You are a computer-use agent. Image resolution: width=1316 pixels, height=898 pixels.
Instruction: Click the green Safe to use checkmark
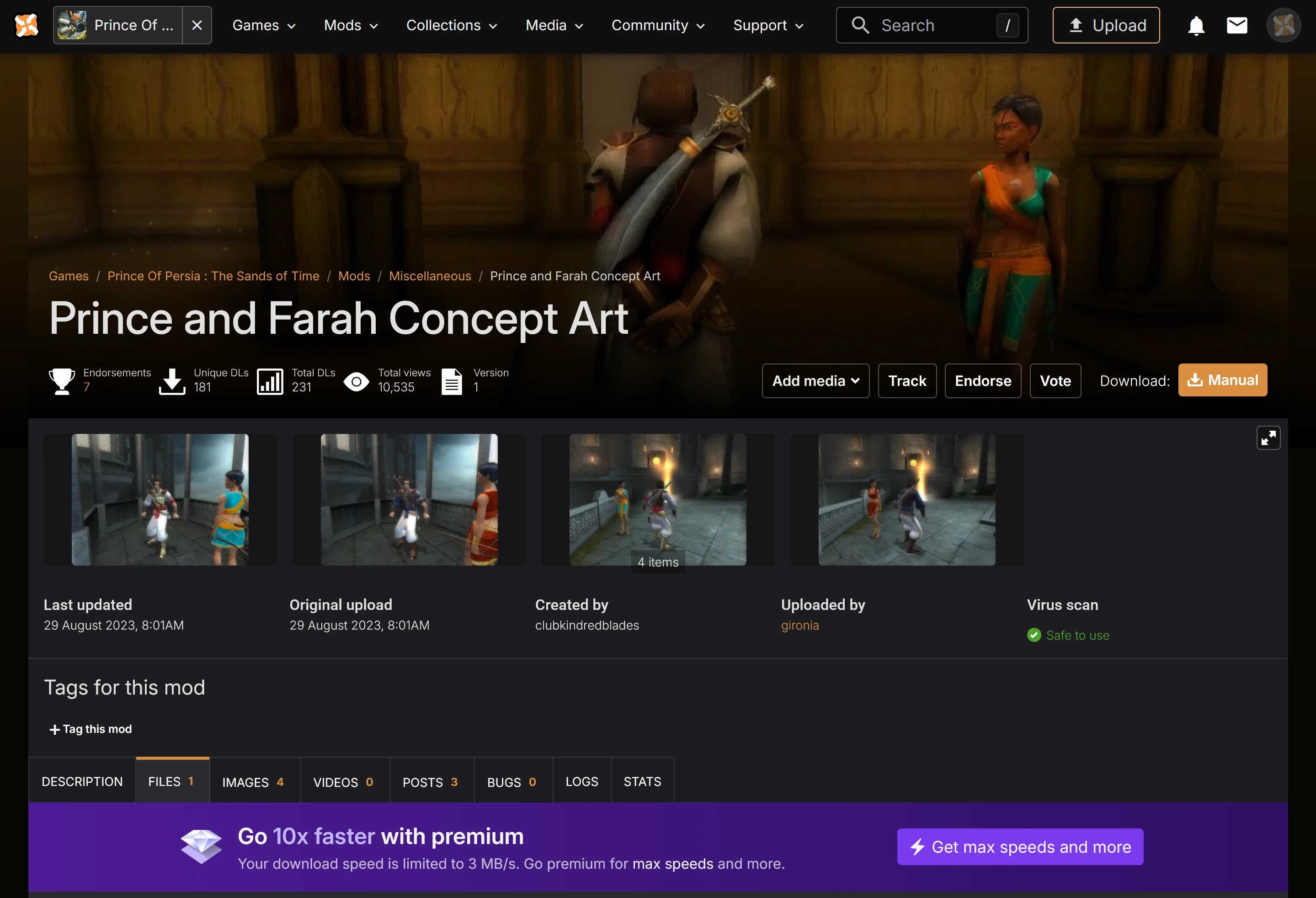click(1034, 635)
